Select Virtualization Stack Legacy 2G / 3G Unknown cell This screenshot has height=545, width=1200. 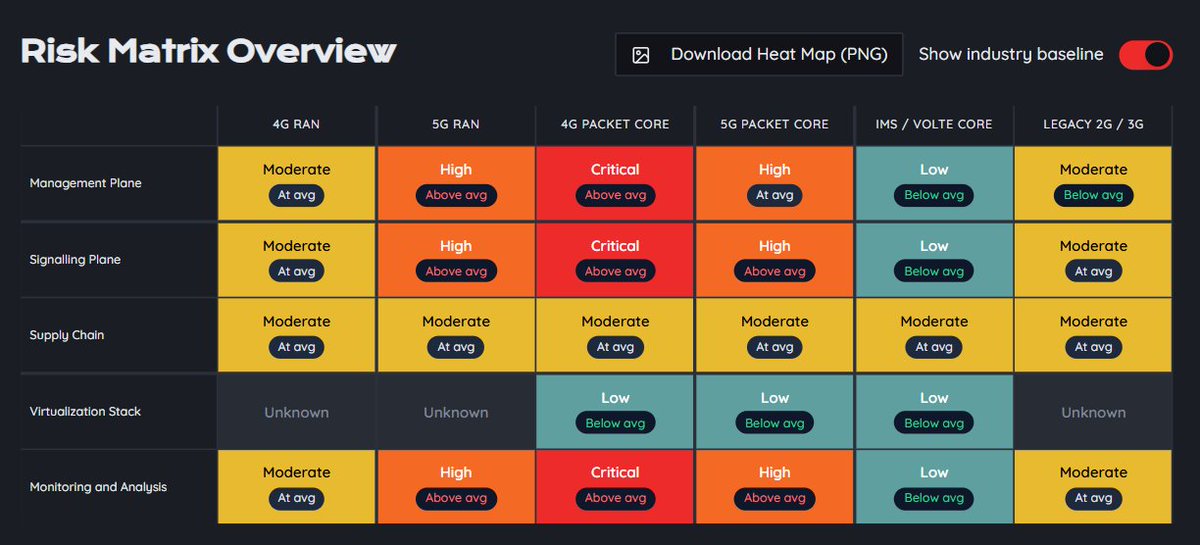1093,411
